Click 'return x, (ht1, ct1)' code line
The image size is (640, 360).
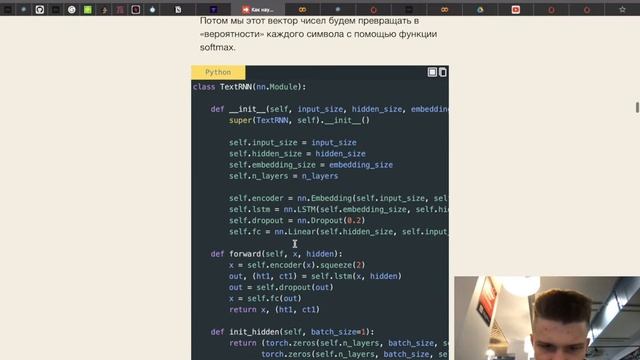point(274,310)
